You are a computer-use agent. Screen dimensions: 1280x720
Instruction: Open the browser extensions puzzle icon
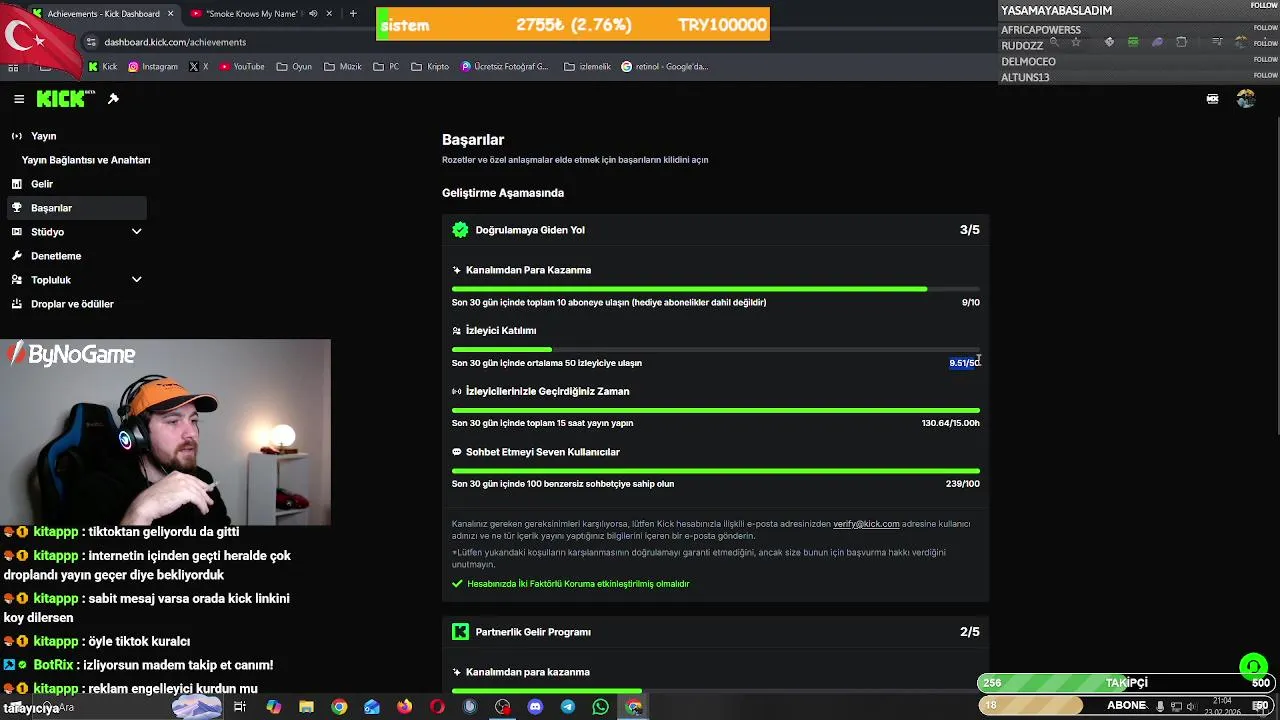pos(1181,42)
